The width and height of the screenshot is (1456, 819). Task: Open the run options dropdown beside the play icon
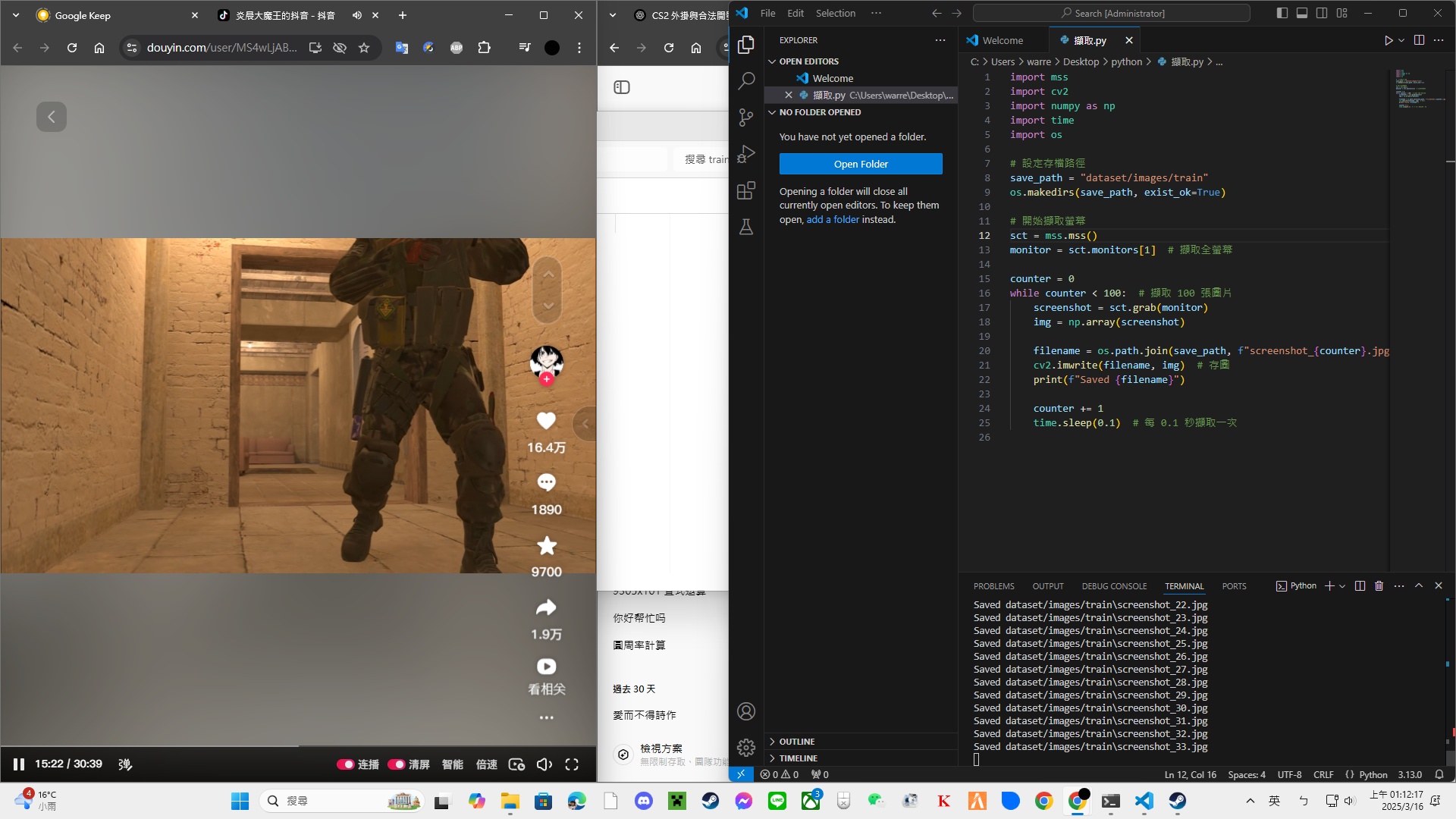1401,40
